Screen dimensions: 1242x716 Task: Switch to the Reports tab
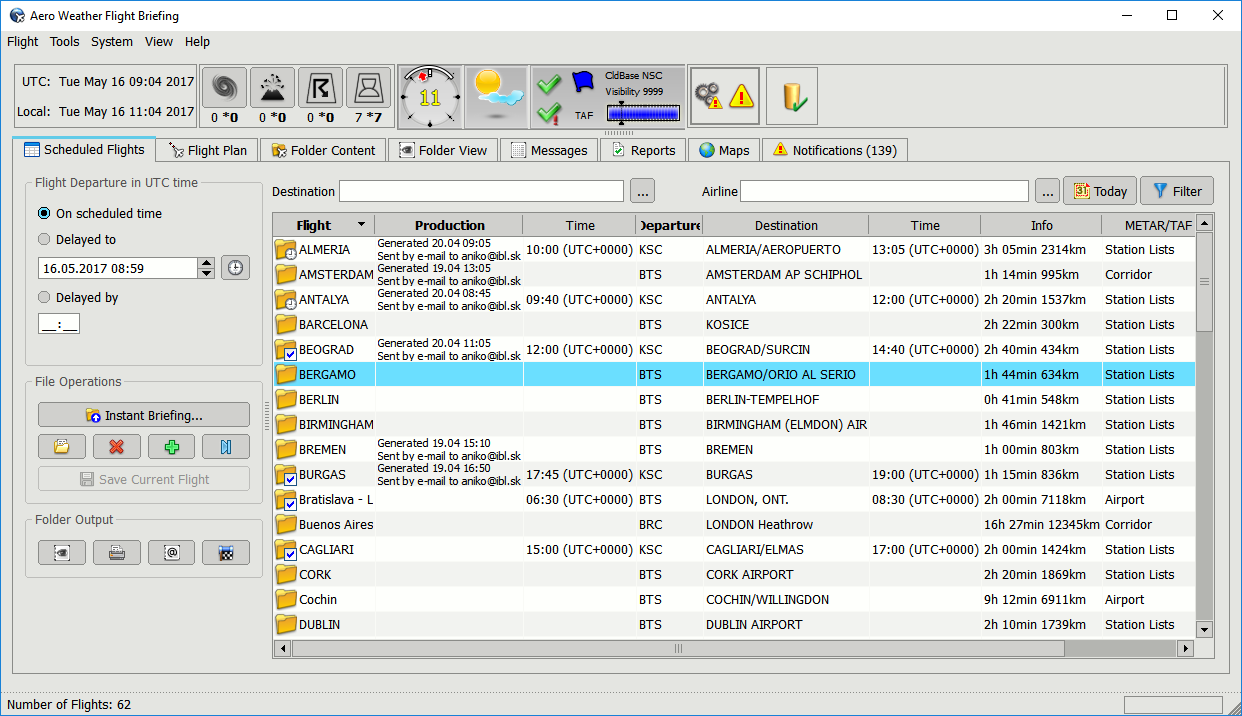643,151
